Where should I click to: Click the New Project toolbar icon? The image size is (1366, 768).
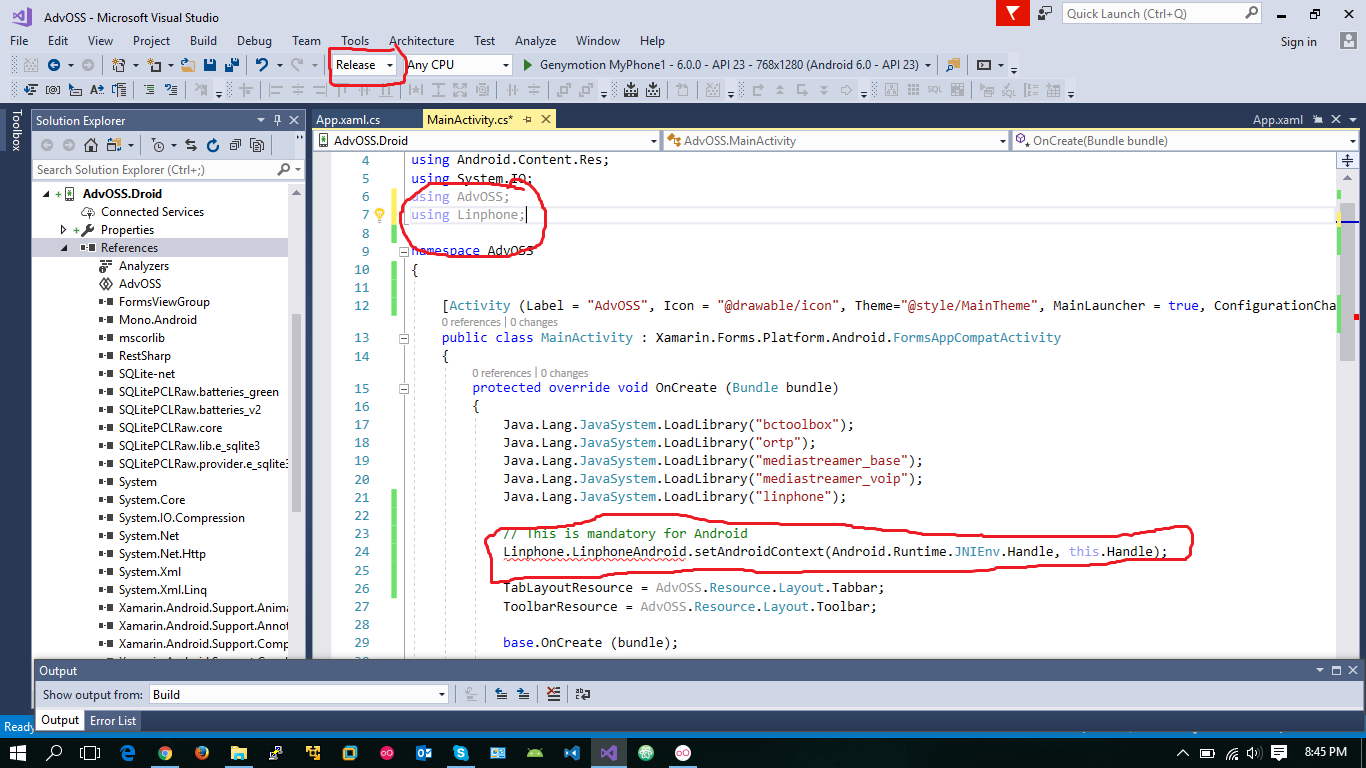point(119,65)
